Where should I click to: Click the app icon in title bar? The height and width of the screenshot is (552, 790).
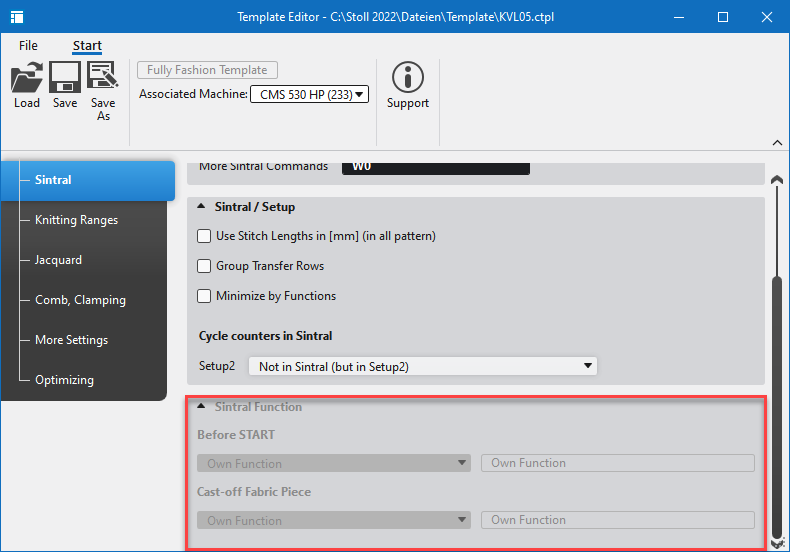17,17
